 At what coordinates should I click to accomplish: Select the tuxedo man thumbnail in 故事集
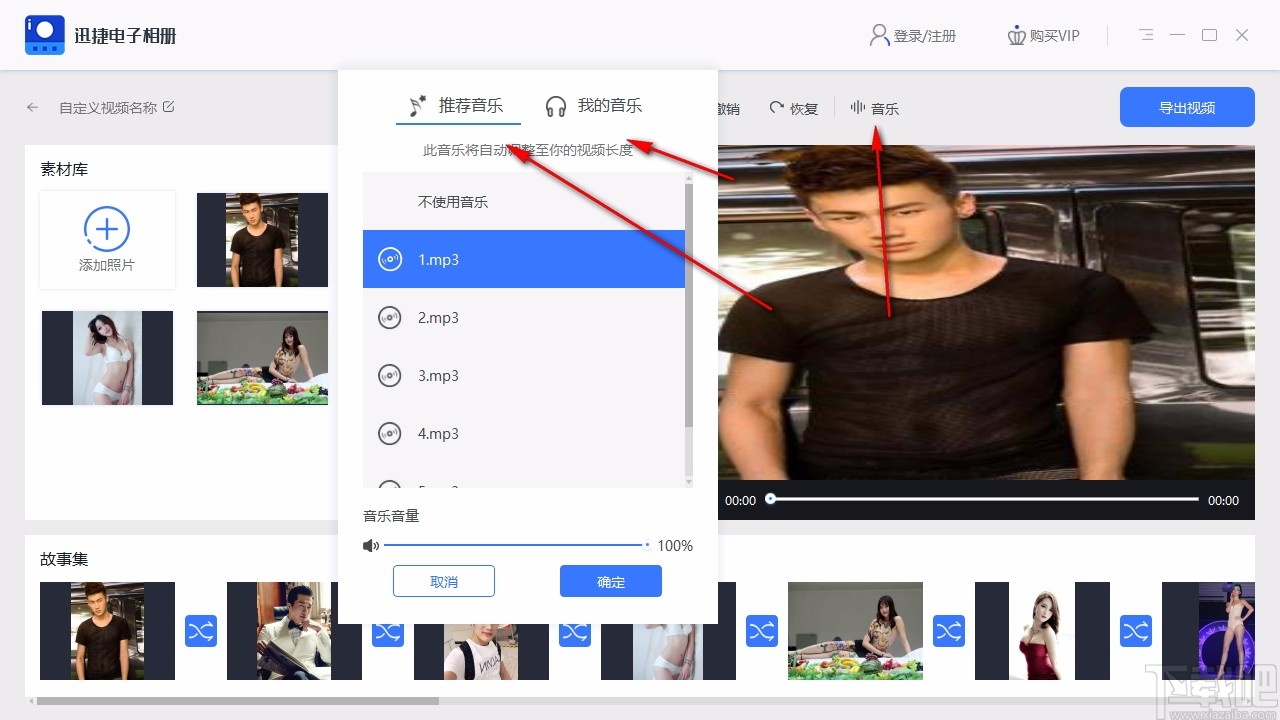click(x=294, y=631)
